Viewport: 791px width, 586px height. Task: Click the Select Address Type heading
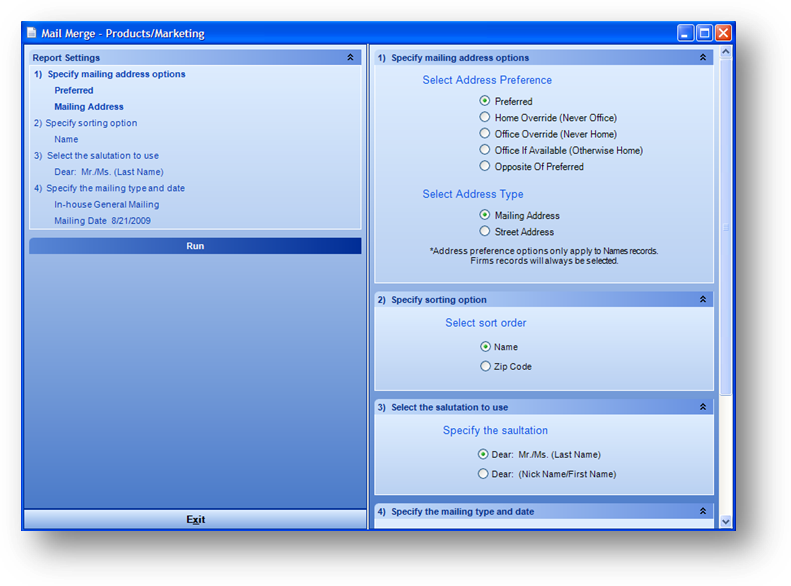(x=473, y=194)
